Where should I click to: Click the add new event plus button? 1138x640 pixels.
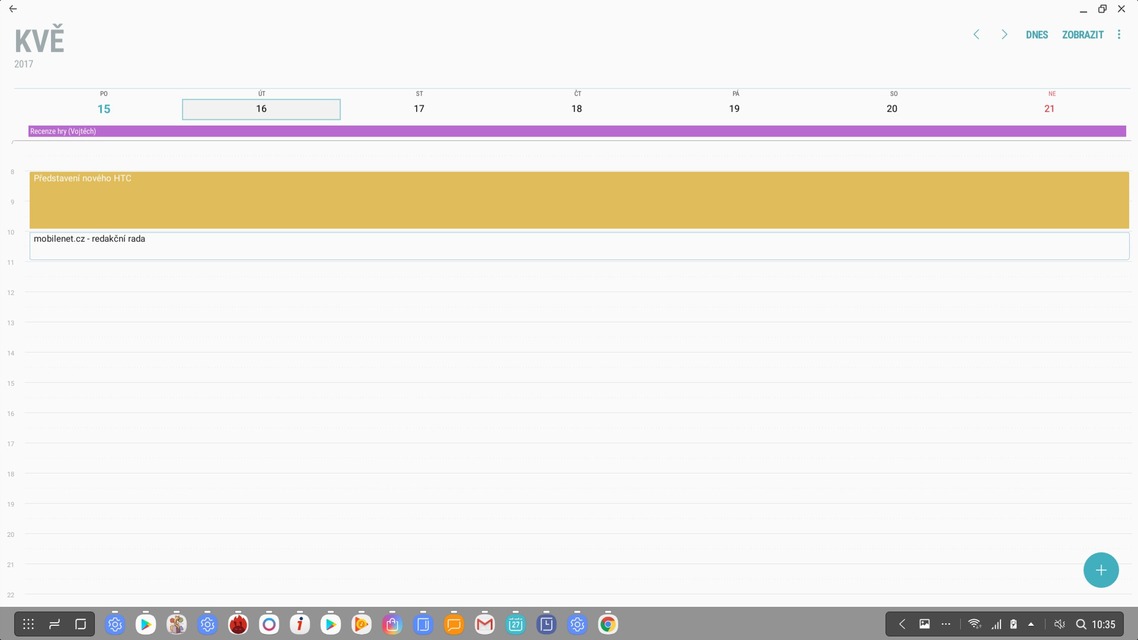click(x=1100, y=570)
